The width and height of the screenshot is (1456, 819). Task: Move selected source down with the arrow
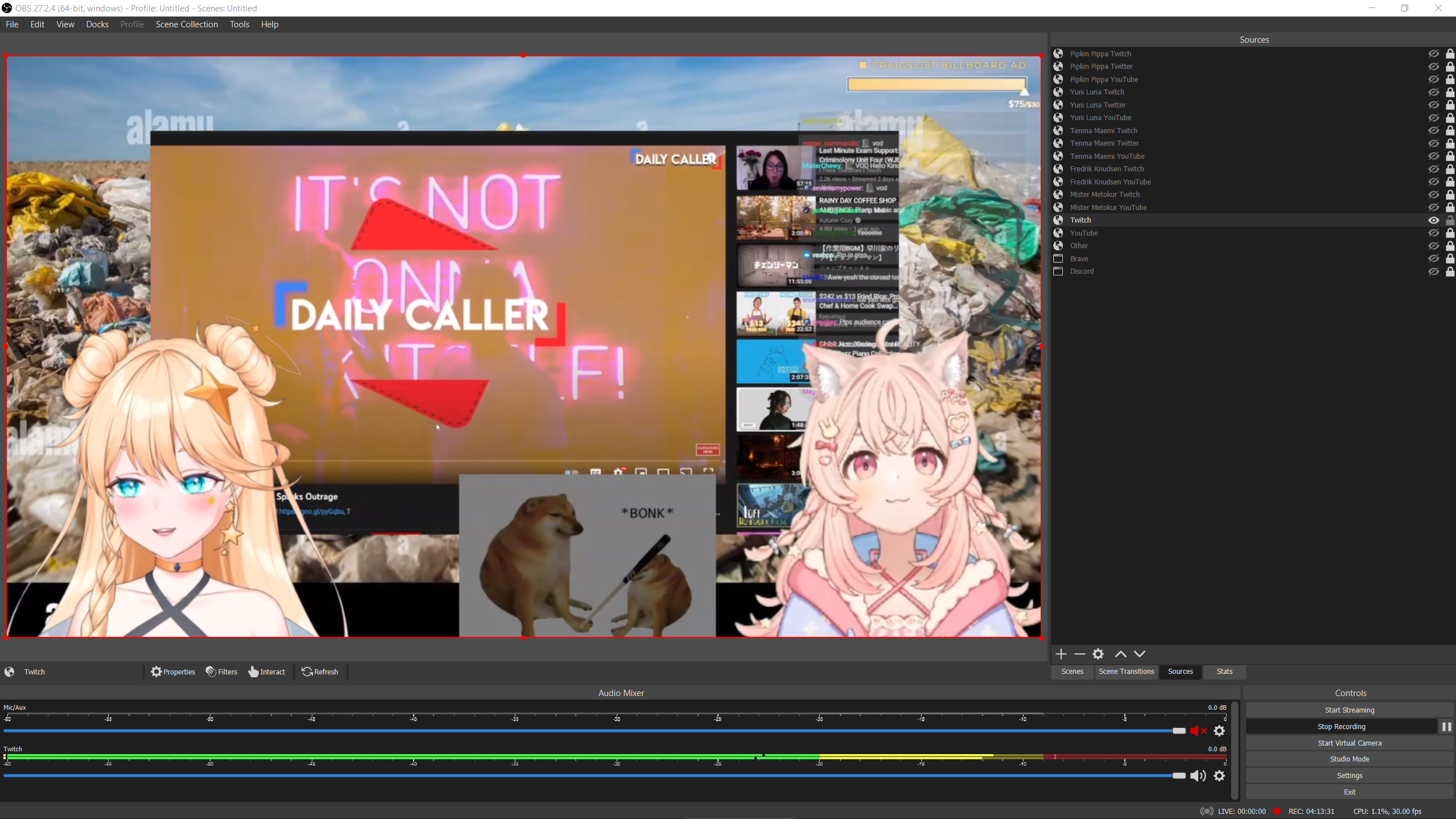(x=1139, y=654)
